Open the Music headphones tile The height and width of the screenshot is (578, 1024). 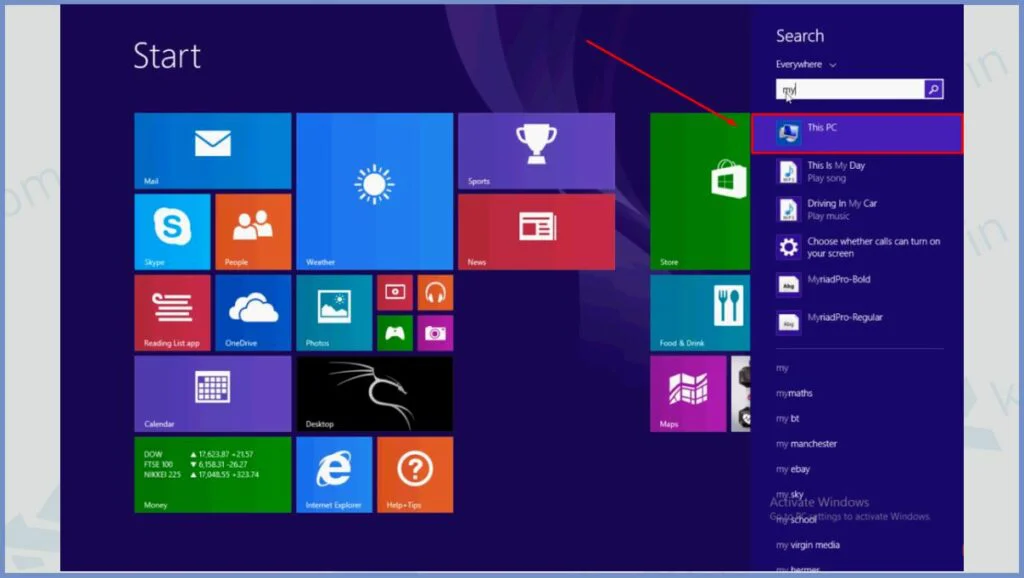tap(435, 292)
